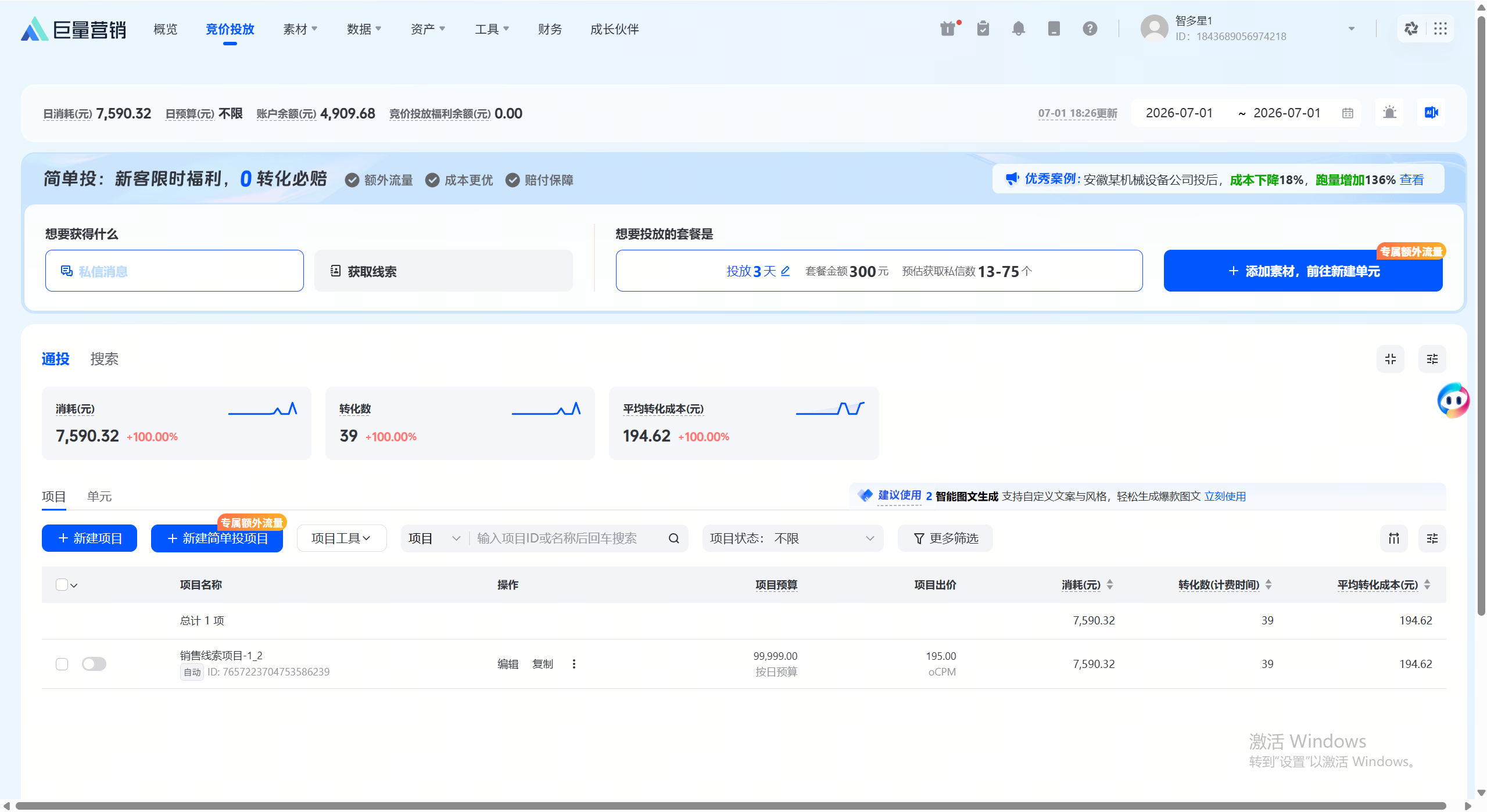Viewport: 1487px width, 812px height.
Task: Toggle the select-all checkbox in table header
Action: 62,585
